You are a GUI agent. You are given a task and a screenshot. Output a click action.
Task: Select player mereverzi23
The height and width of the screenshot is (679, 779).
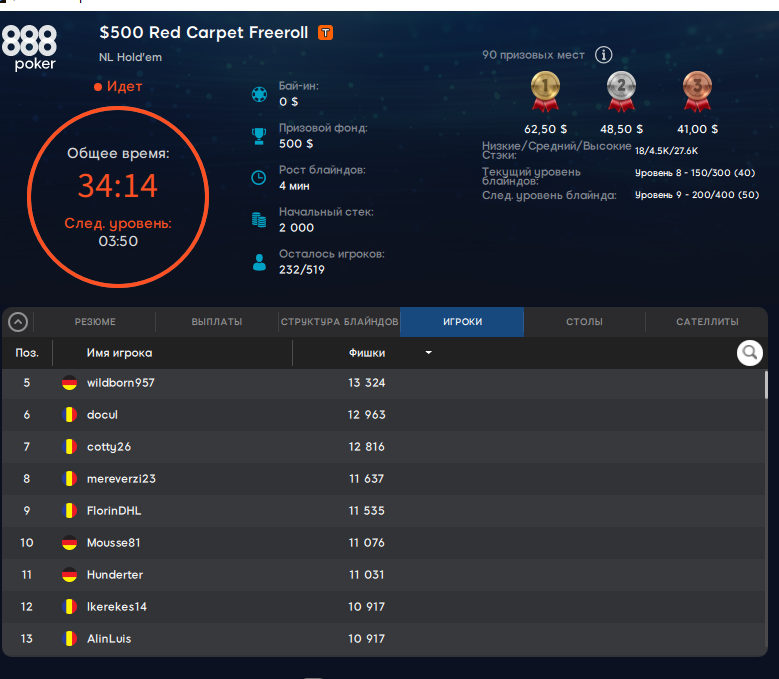121,479
